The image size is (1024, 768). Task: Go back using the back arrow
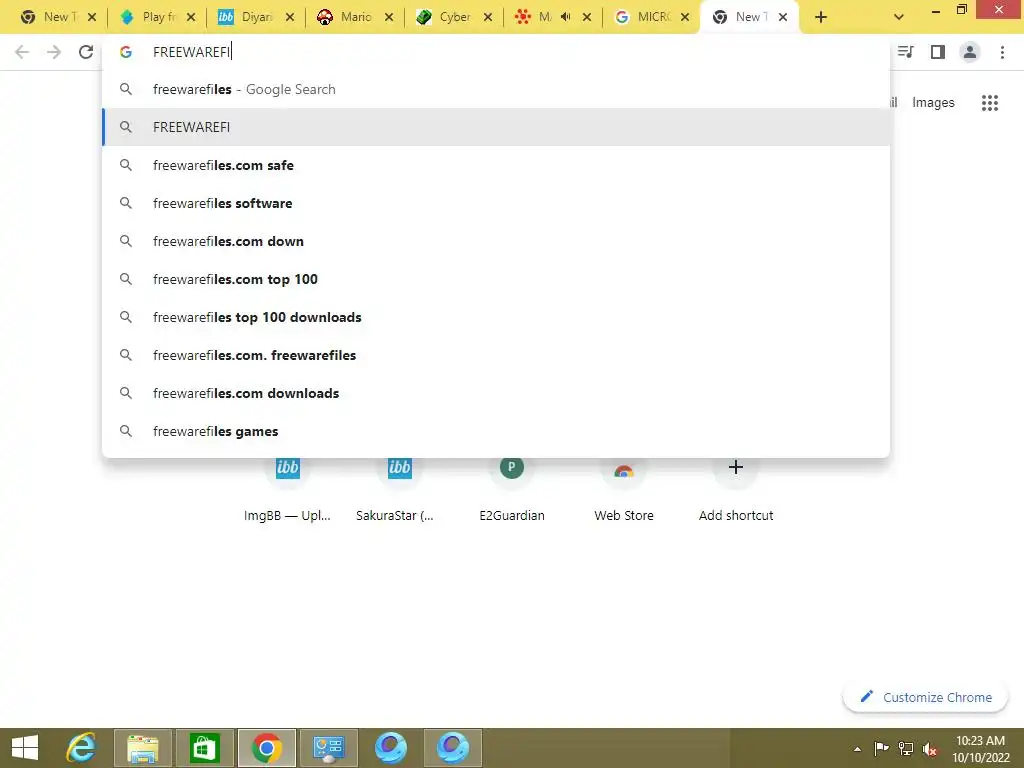coord(22,52)
